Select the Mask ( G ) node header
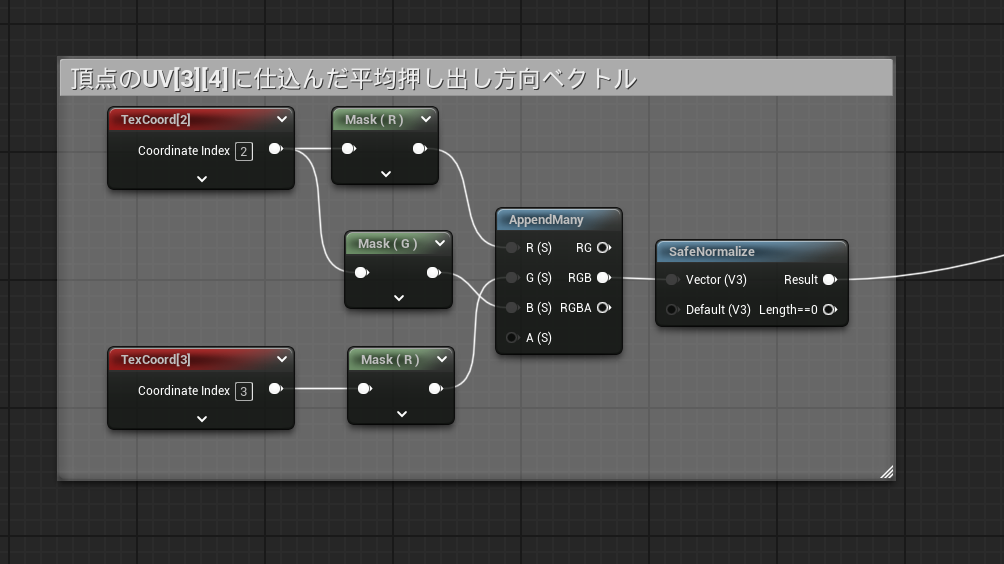Screen dimensions: 1004x564 pyautogui.click(x=398, y=243)
